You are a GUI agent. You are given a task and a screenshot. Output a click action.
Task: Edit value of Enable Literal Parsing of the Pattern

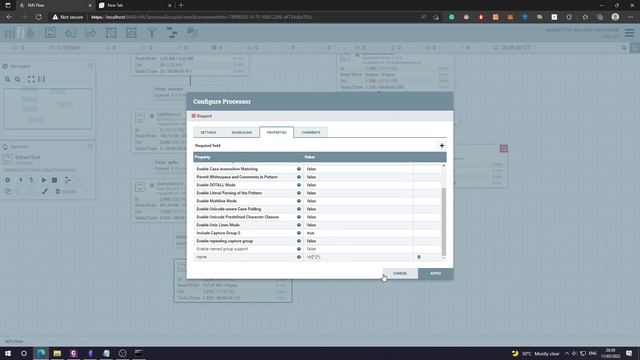(x=358, y=193)
